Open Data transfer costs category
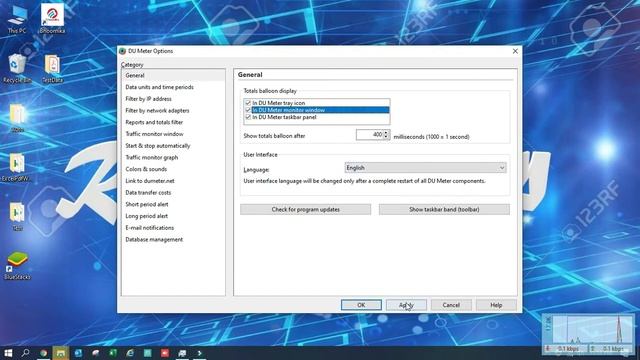 pos(173,193)
